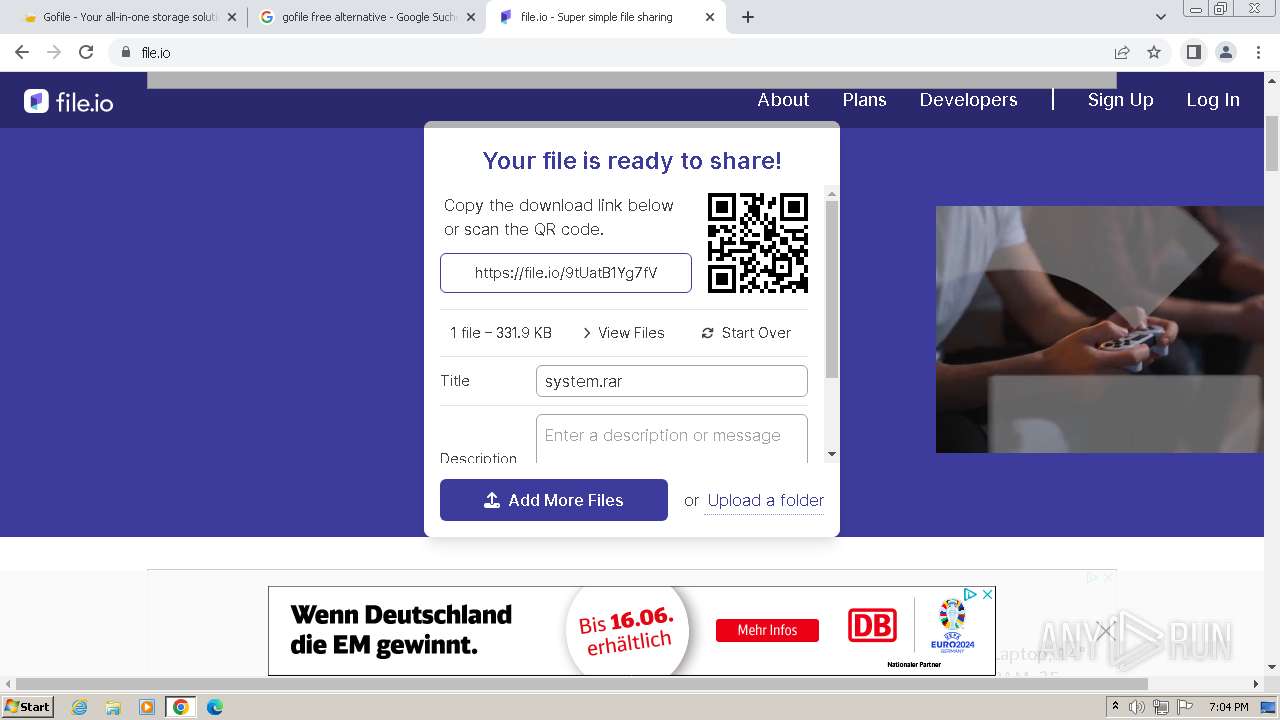Open the Developers page
This screenshot has height=720, width=1280.
pyautogui.click(x=969, y=100)
